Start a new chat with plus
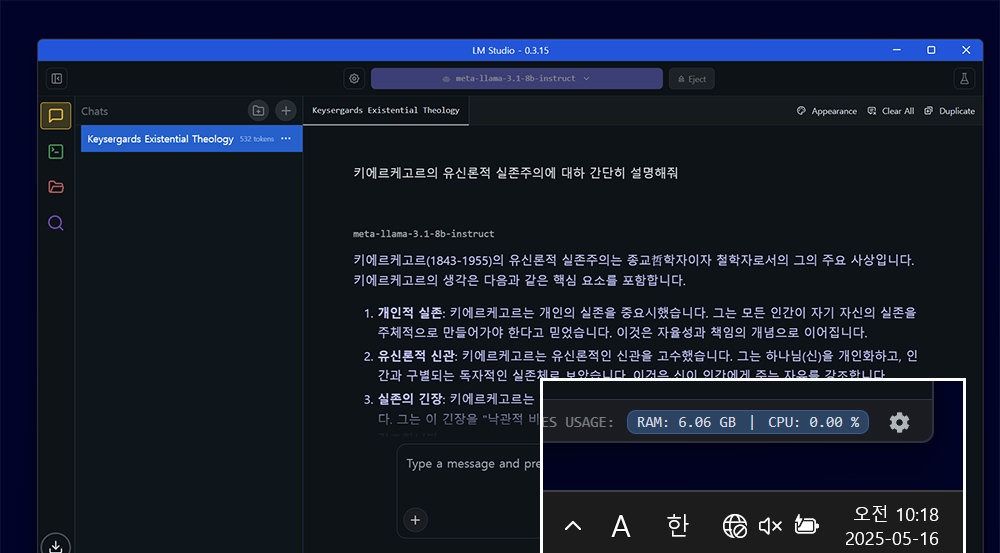The width and height of the screenshot is (1000, 553). [x=286, y=110]
